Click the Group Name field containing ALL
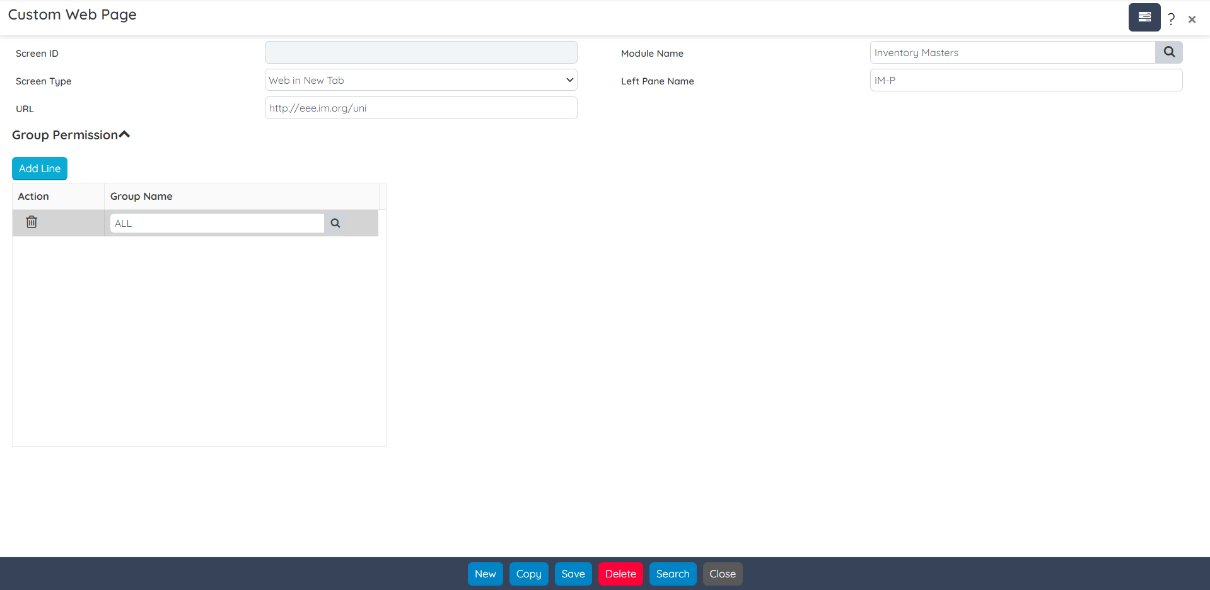Viewport: 1210px width, 590px height. coord(216,224)
